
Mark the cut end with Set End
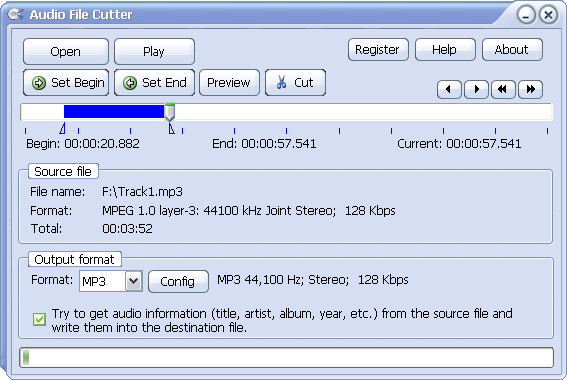(x=154, y=82)
